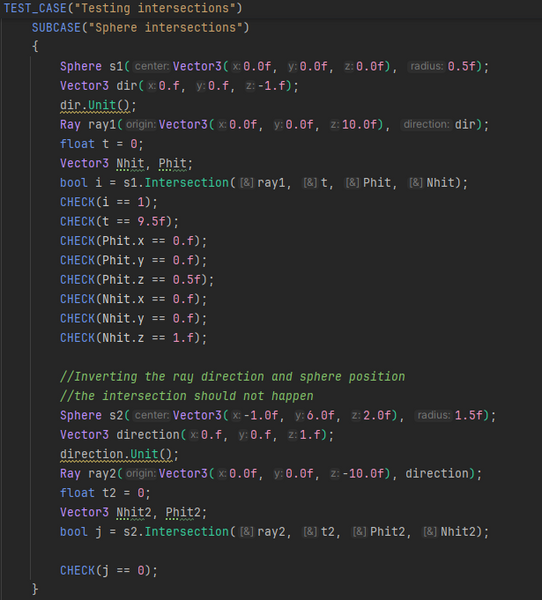The height and width of the screenshot is (600, 542).
Task: Click the -10.0f z value of ray2 origin
Action: click(x=363, y=474)
